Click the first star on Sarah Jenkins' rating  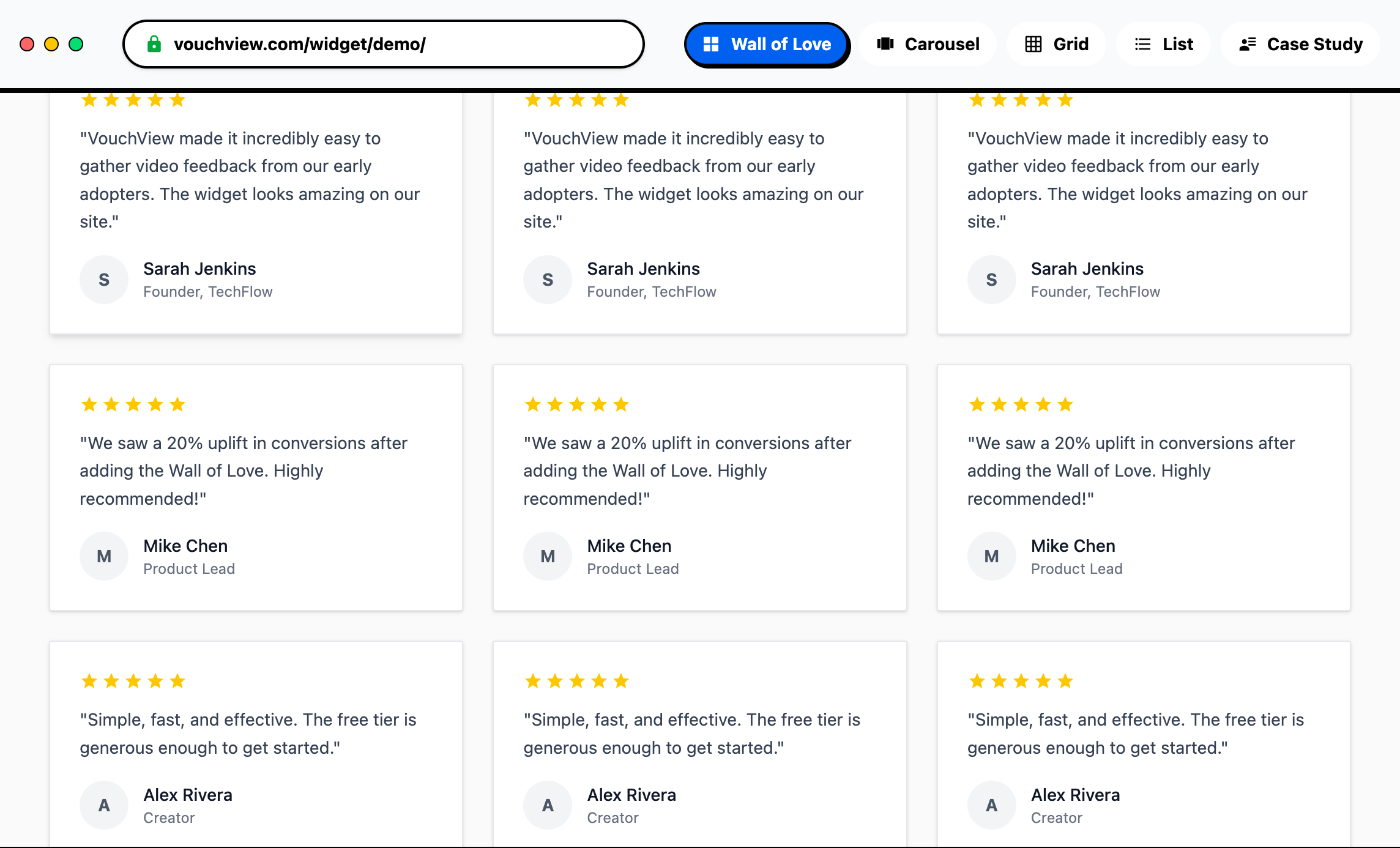(x=87, y=100)
